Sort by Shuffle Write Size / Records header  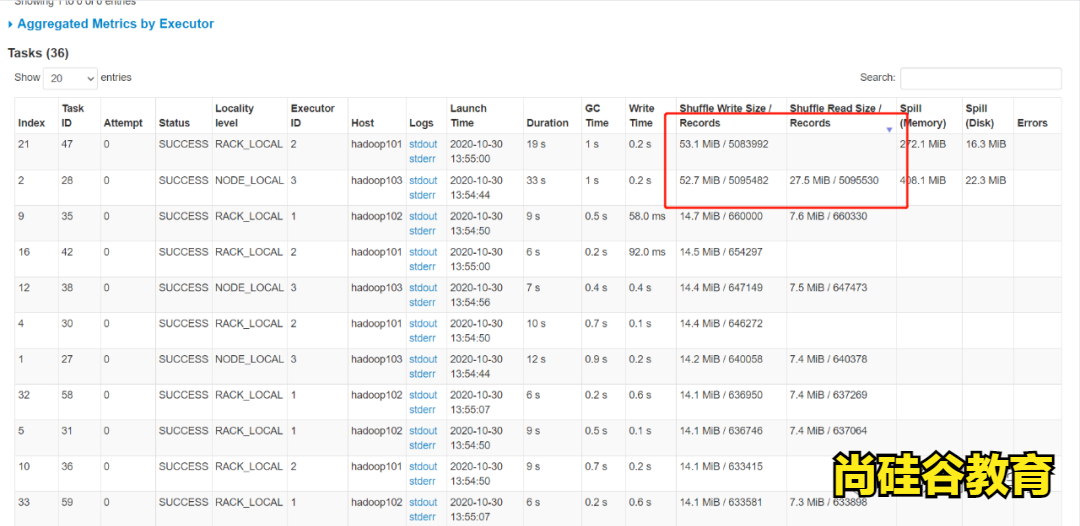click(x=725, y=116)
